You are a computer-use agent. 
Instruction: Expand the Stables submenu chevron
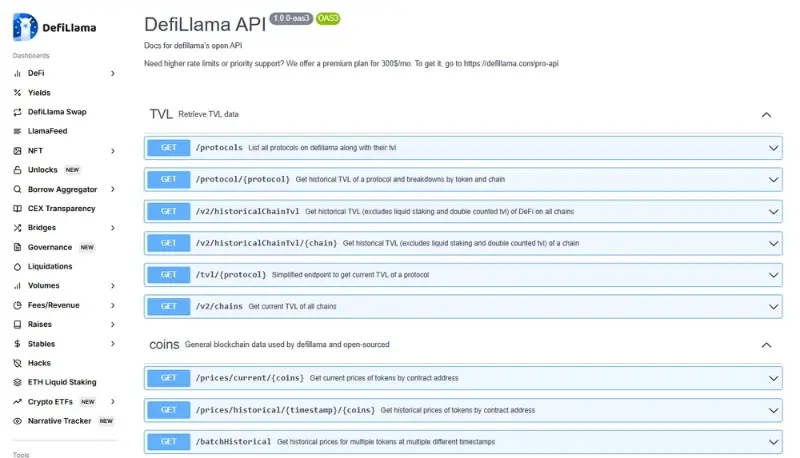tap(113, 344)
